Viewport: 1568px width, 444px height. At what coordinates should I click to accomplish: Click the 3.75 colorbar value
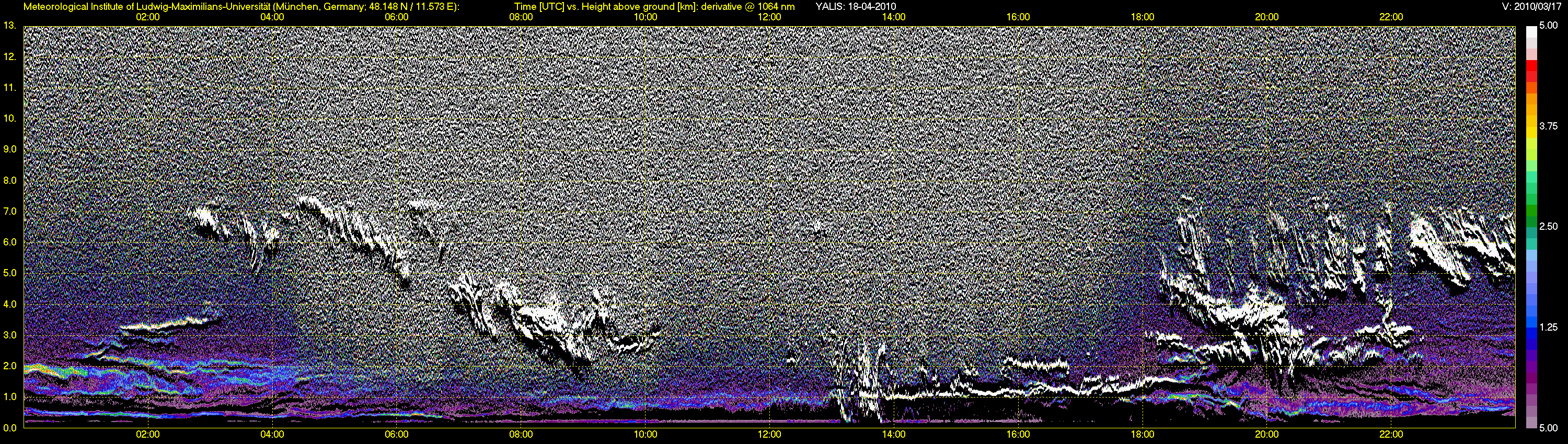pyautogui.click(x=1549, y=126)
